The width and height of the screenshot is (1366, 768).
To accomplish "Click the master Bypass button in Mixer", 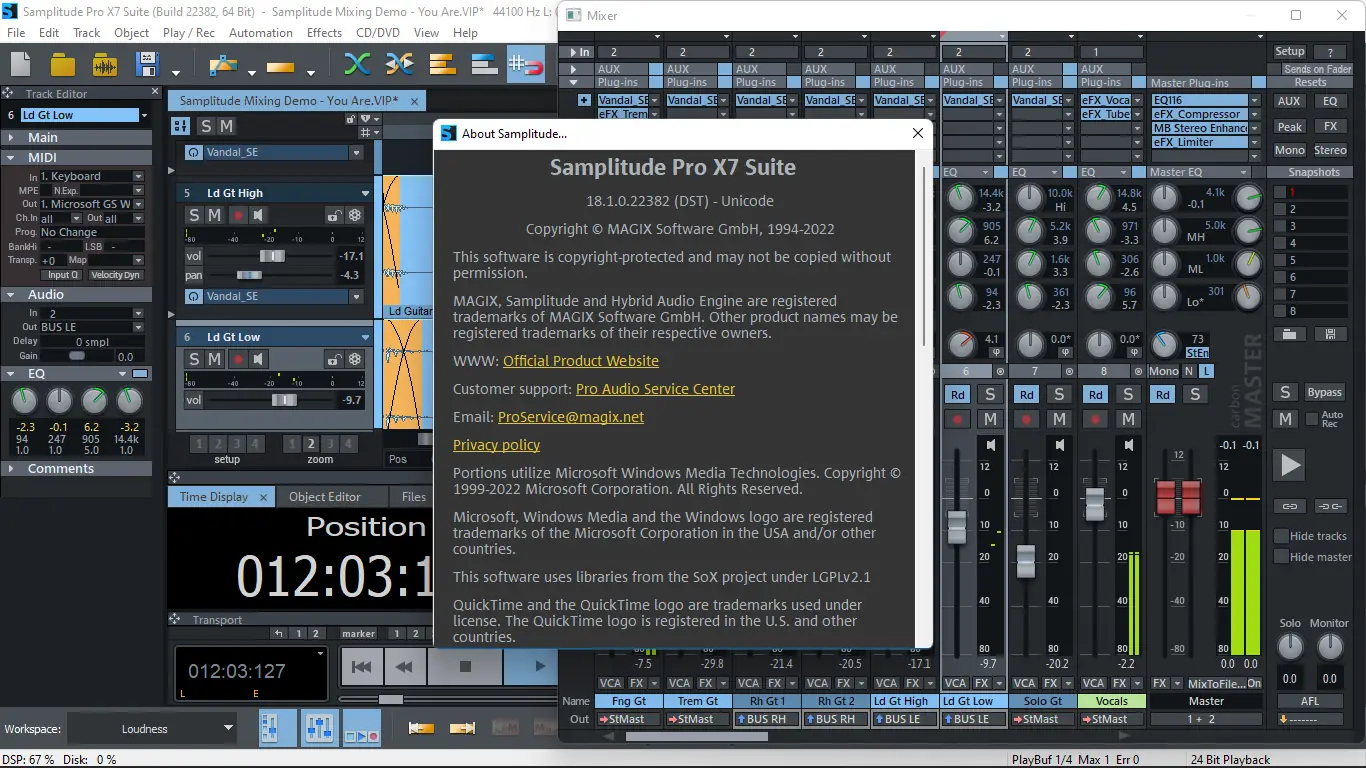I will tap(1325, 392).
